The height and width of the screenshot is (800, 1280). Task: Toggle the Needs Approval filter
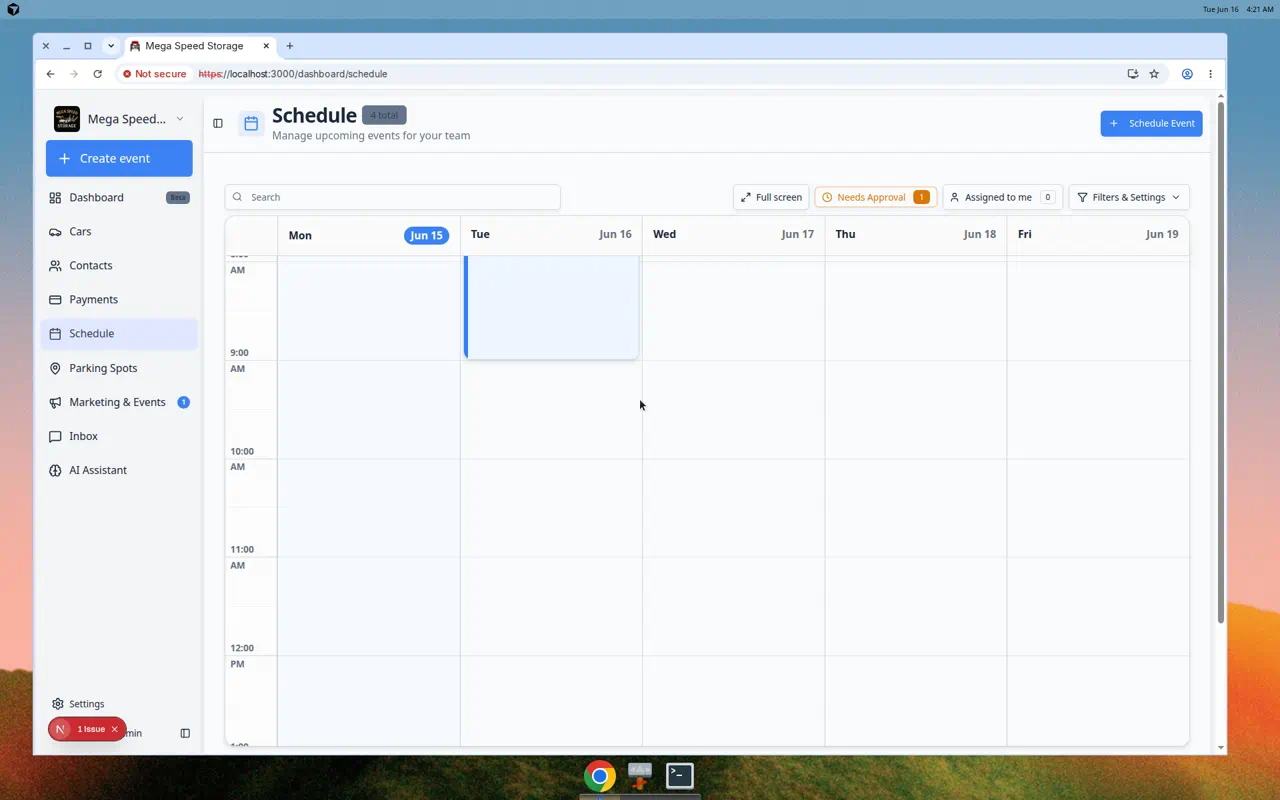click(x=875, y=197)
